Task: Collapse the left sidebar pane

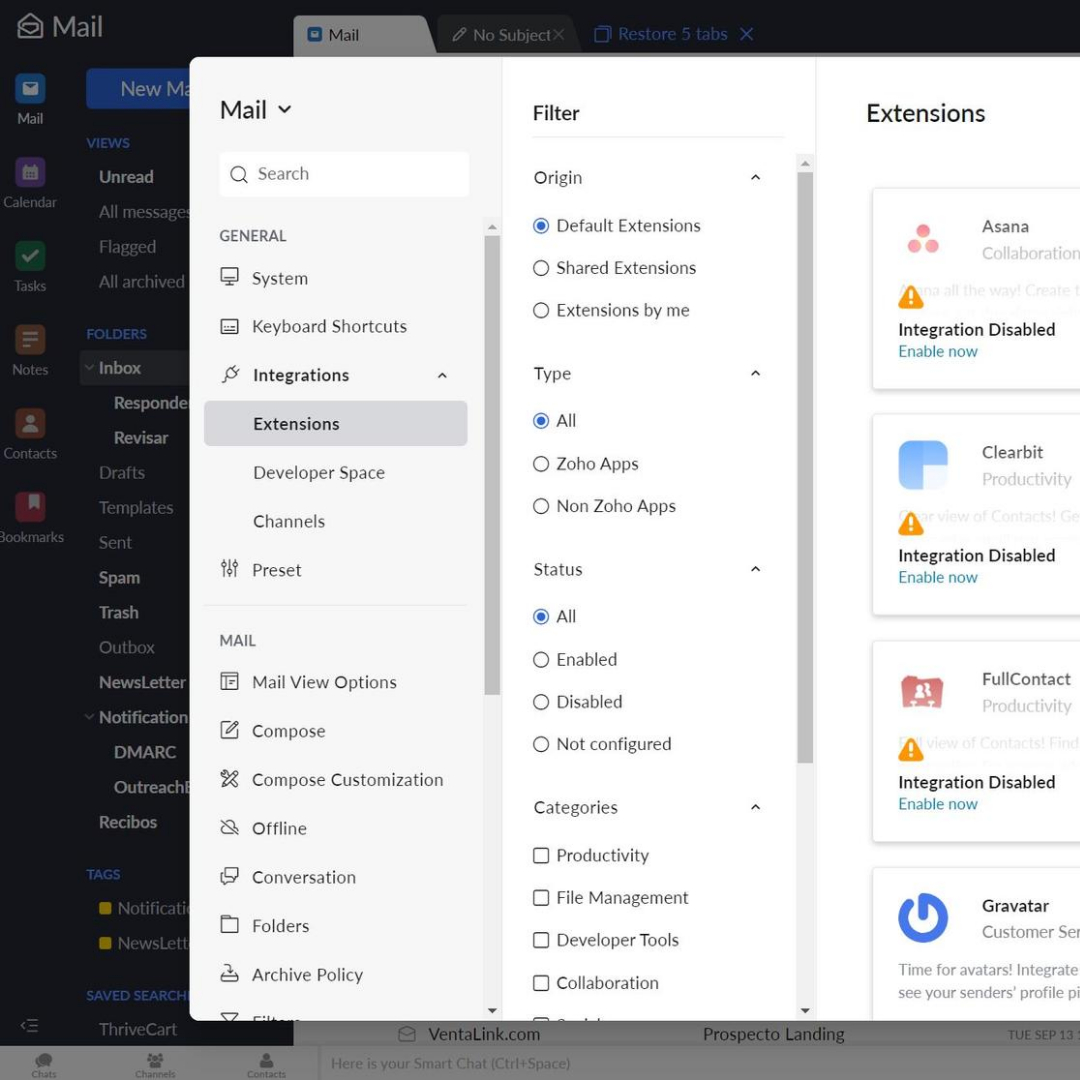Action: (30, 1026)
